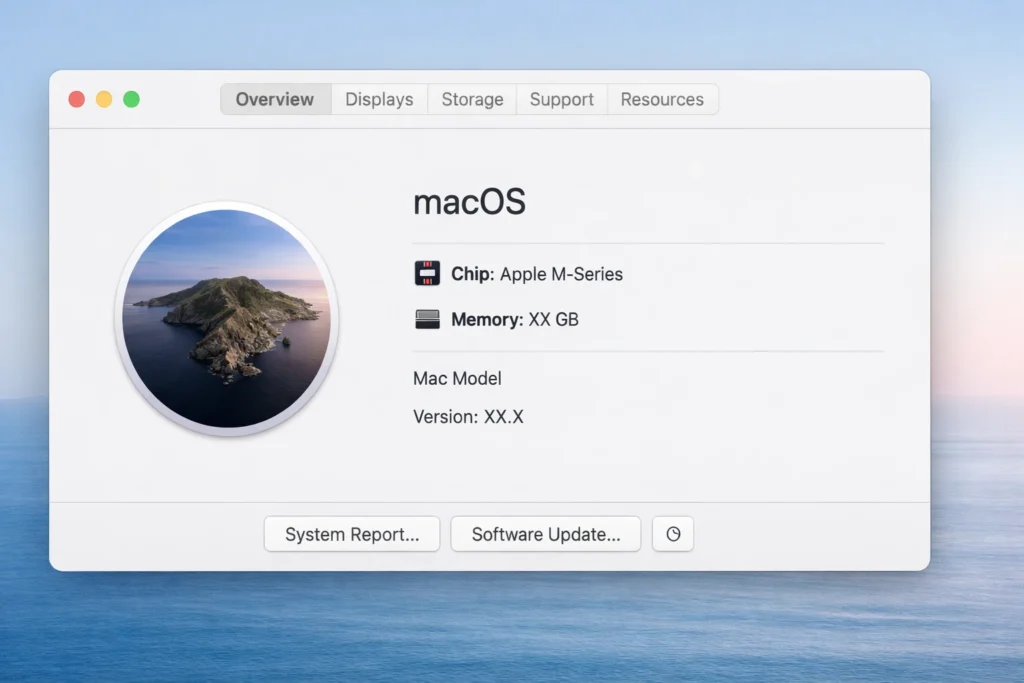The height and width of the screenshot is (683, 1024).
Task: Click the memory module icon beside XX GB
Action: point(427,320)
